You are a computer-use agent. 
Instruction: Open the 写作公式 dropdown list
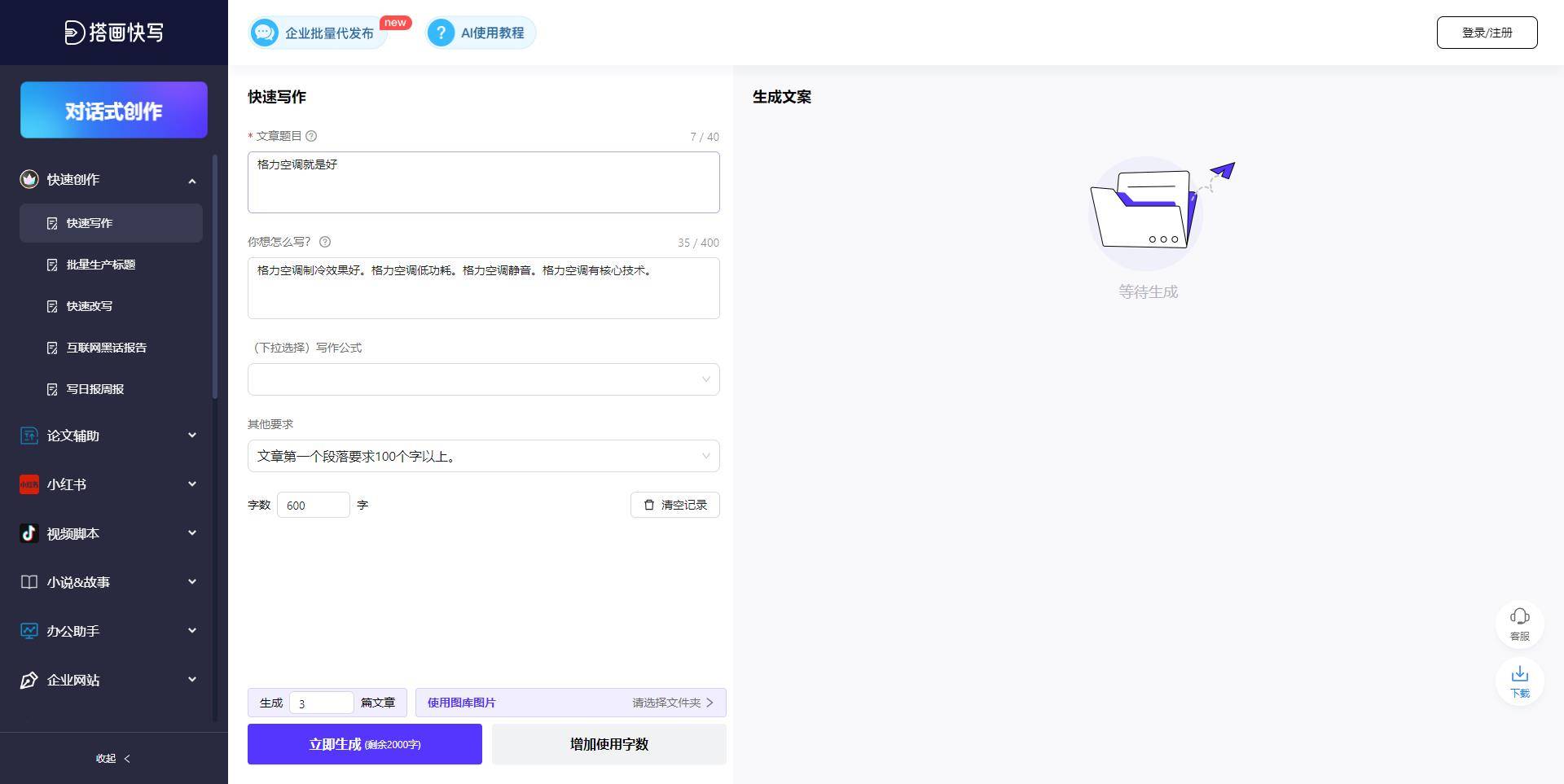(483, 379)
